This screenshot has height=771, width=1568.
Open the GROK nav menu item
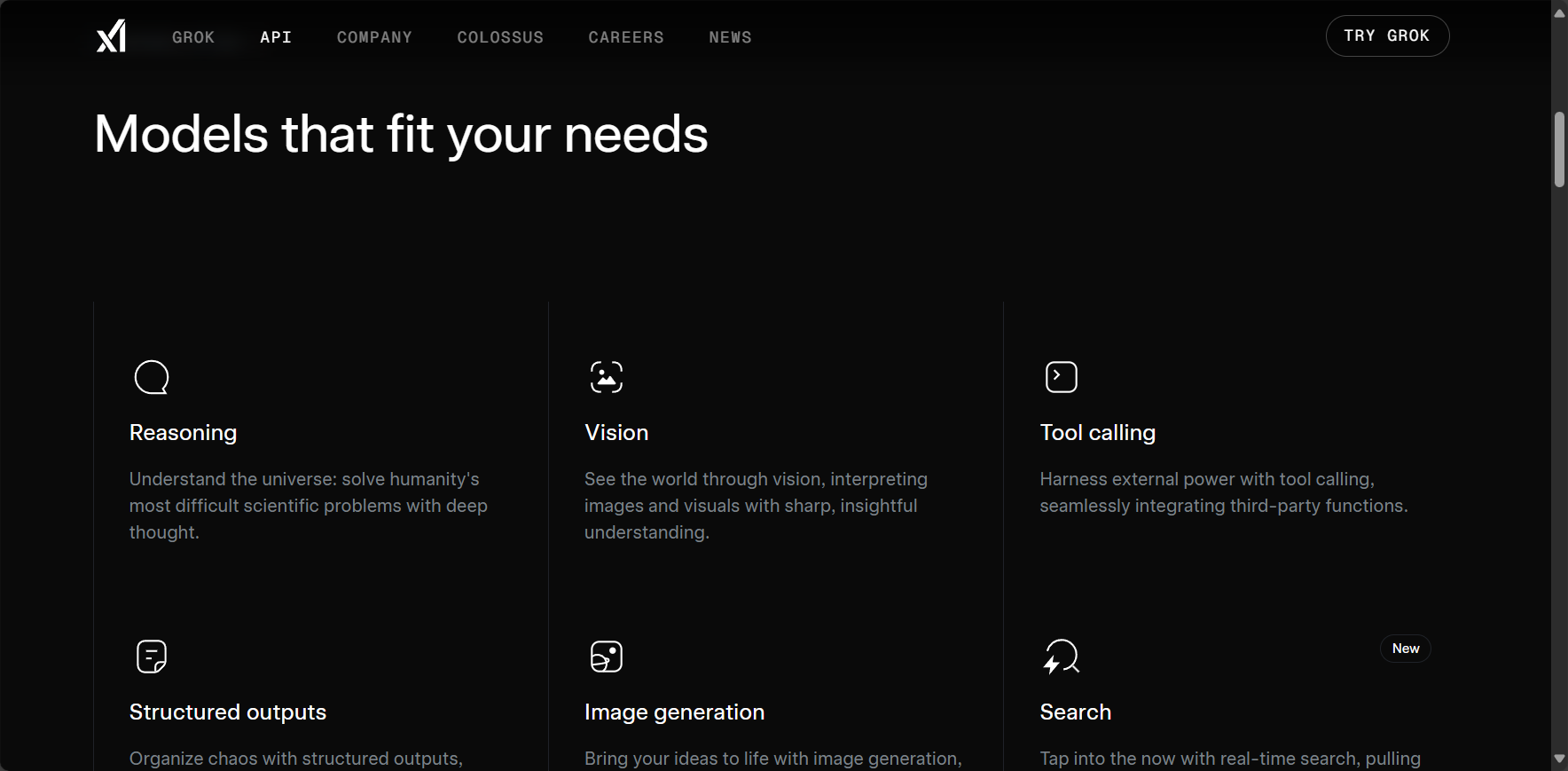193,37
